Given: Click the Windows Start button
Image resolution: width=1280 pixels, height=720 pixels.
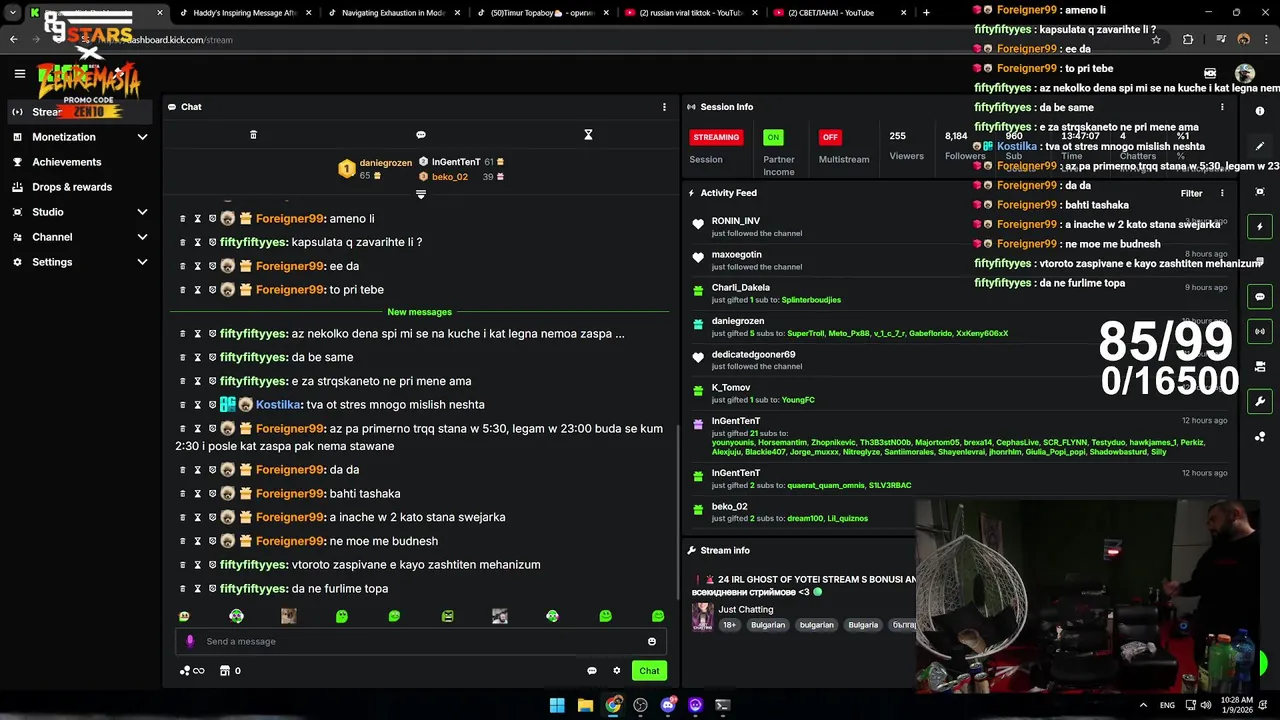Looking at the screenshot, I should [x=557, y=705].
